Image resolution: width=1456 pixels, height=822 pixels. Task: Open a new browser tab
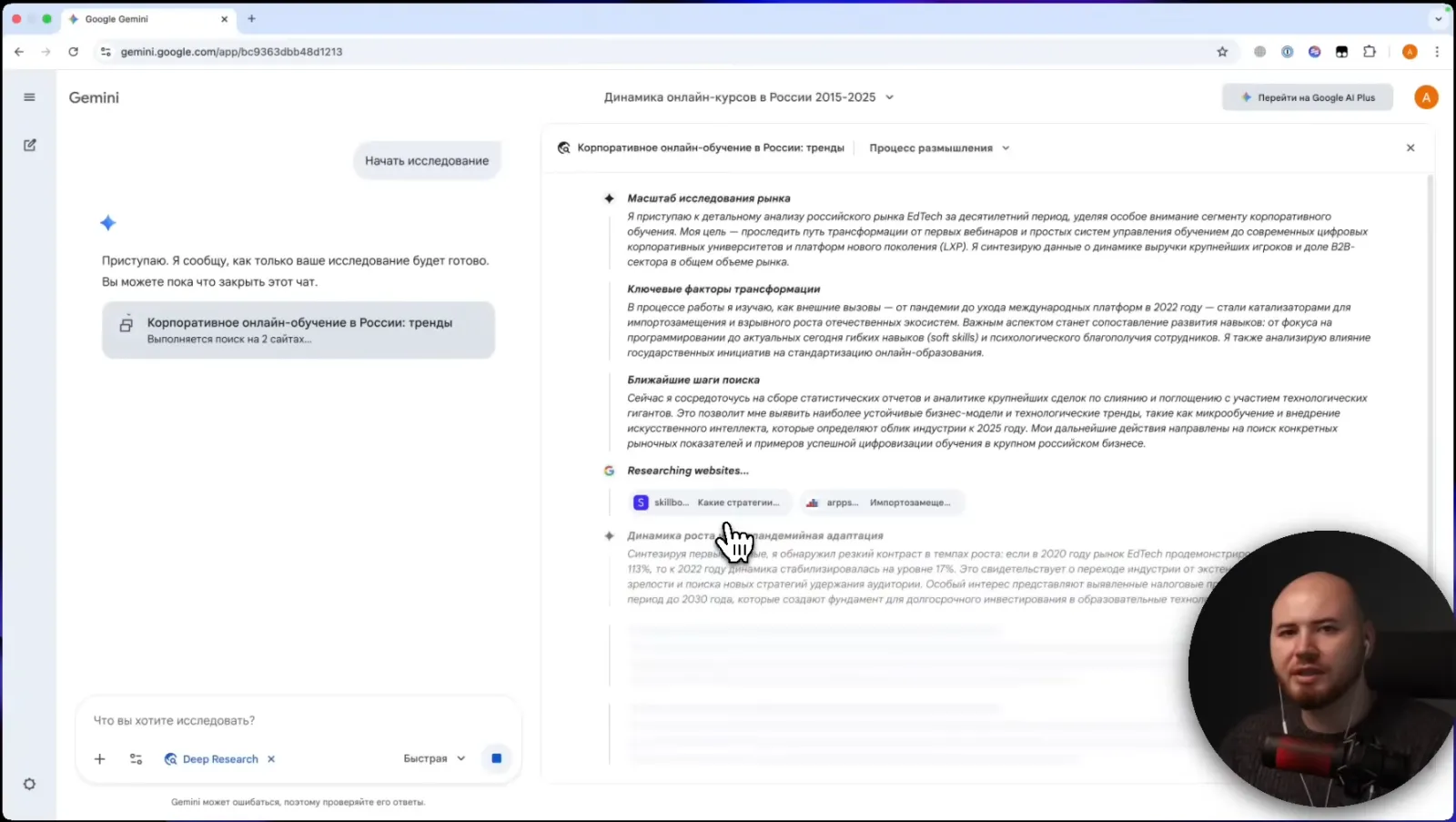pyautogui.click(x=252, y=18)
